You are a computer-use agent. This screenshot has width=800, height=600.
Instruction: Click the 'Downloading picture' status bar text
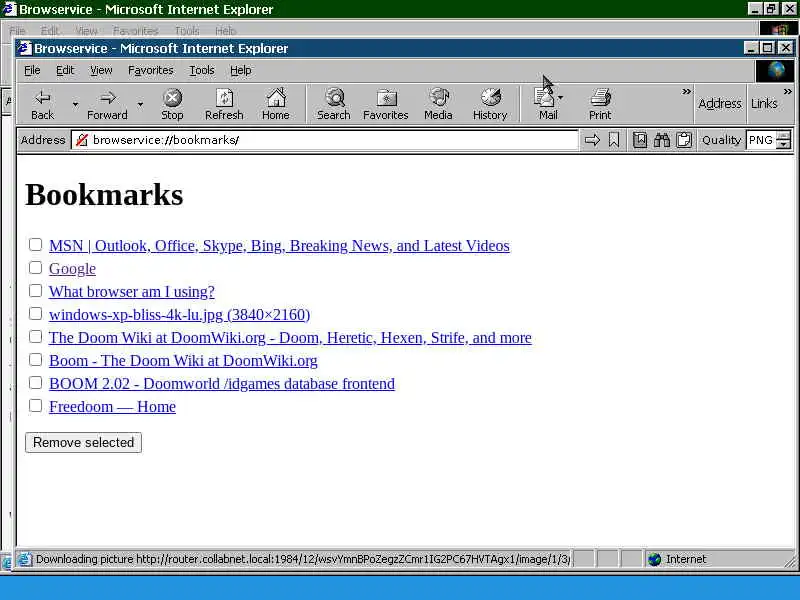pyautogui.click(x=303, y=559)
